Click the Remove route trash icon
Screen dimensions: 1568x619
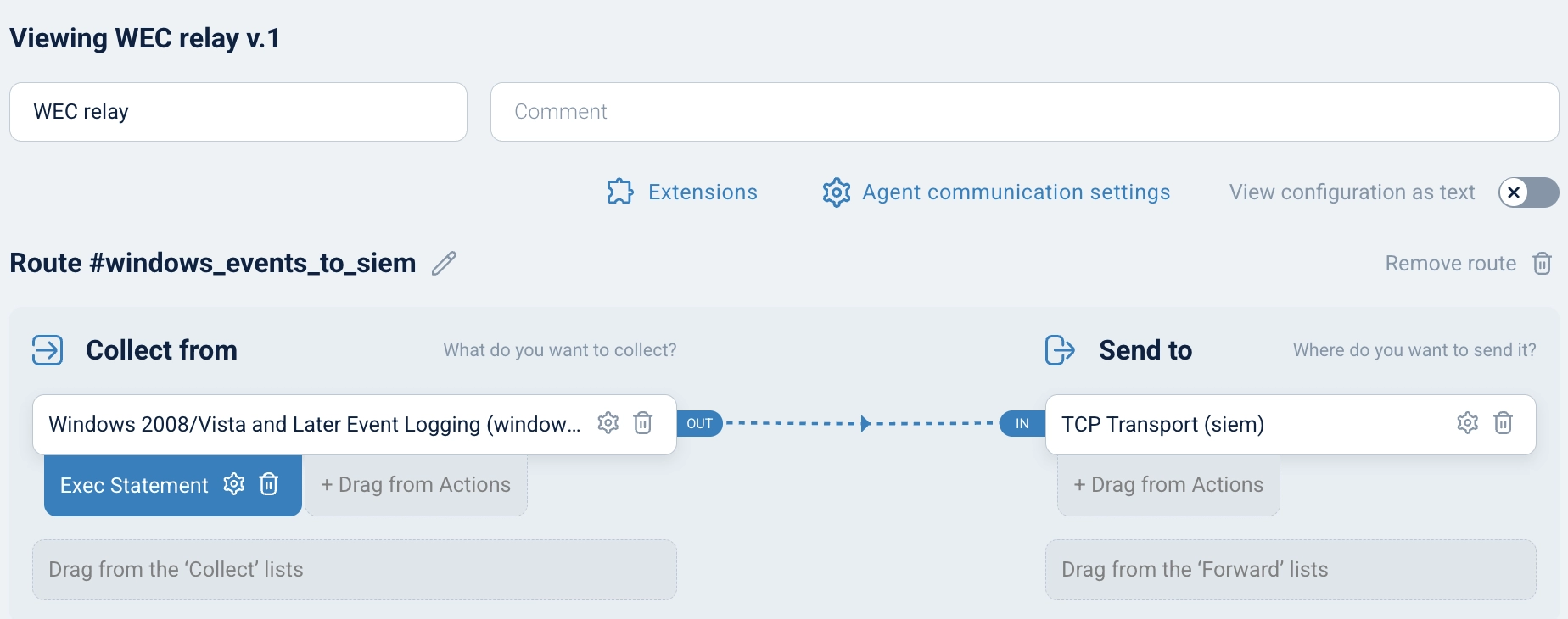[1542, 264]
